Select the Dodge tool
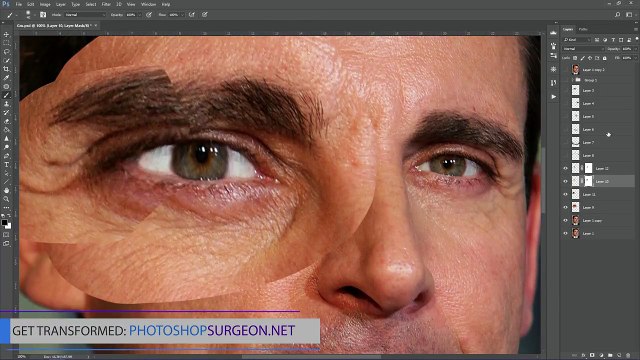This screenshot has width=640, height=360. tap(7, 147)
